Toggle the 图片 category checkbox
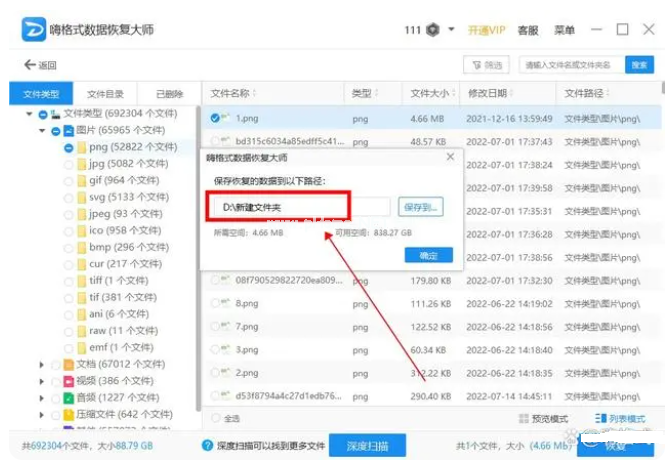The width and height of the screenshot is (666, 463). click(56, 131)
